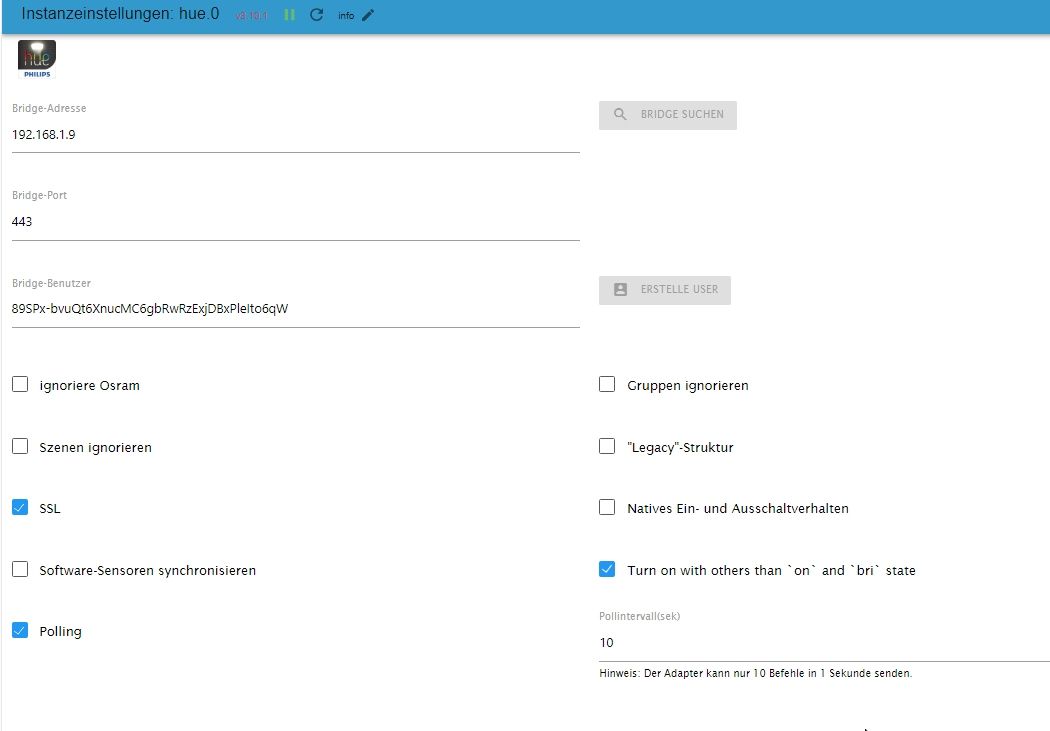Enable the Gruppen ignorieren checkbox

(607, 384)
